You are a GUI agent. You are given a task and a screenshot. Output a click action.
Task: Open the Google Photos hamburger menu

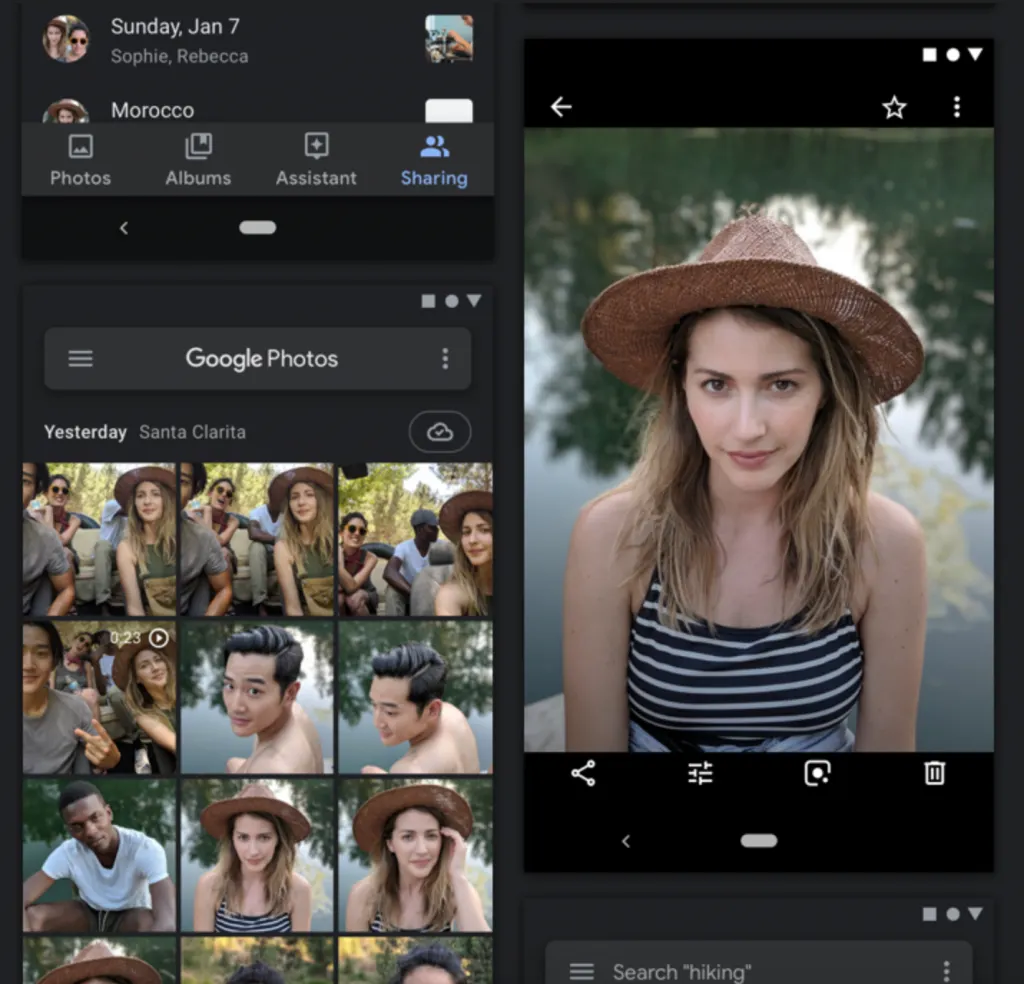coord(81,359)
